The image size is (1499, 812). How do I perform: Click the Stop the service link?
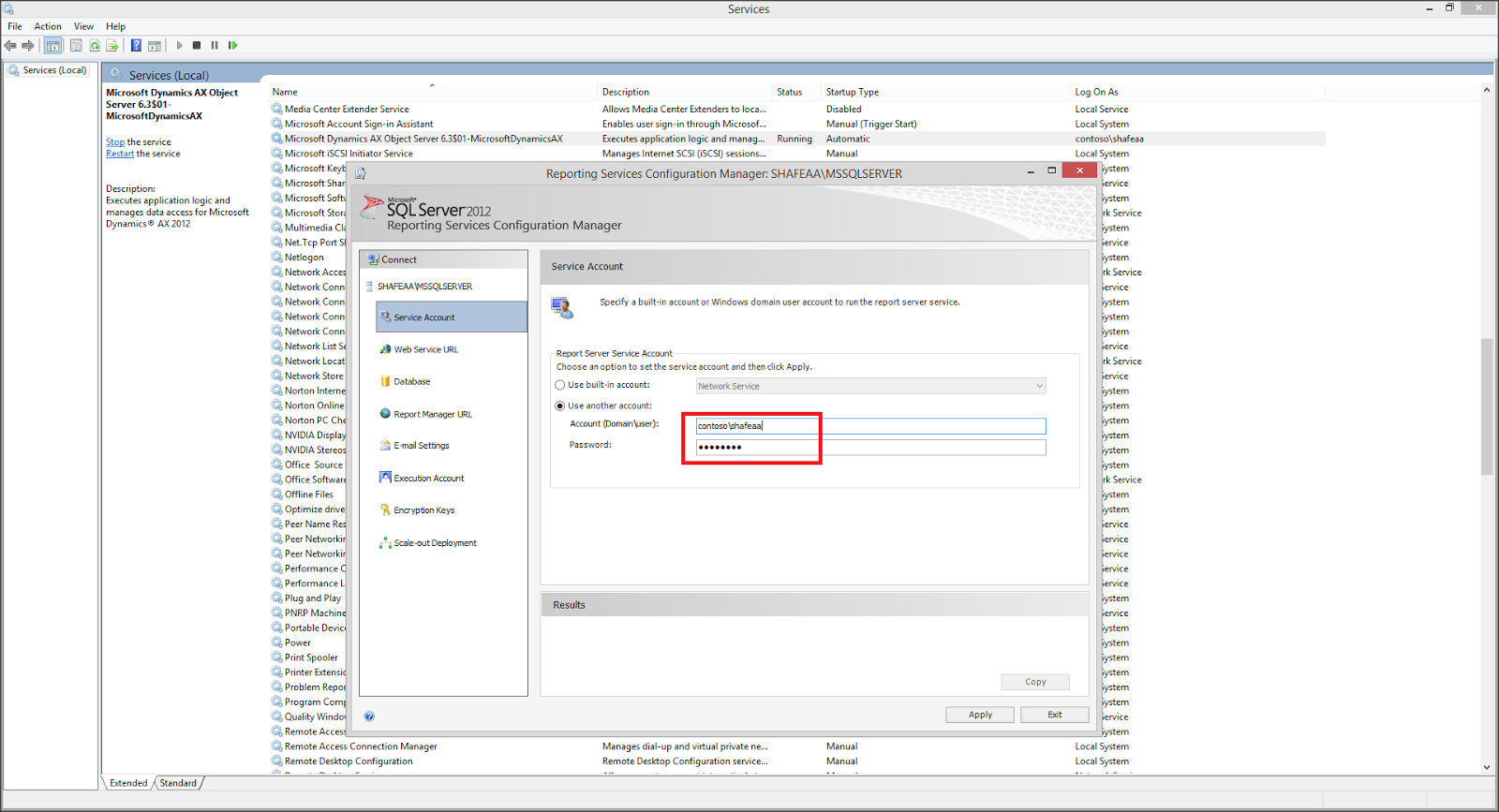[x=115, y=142]
